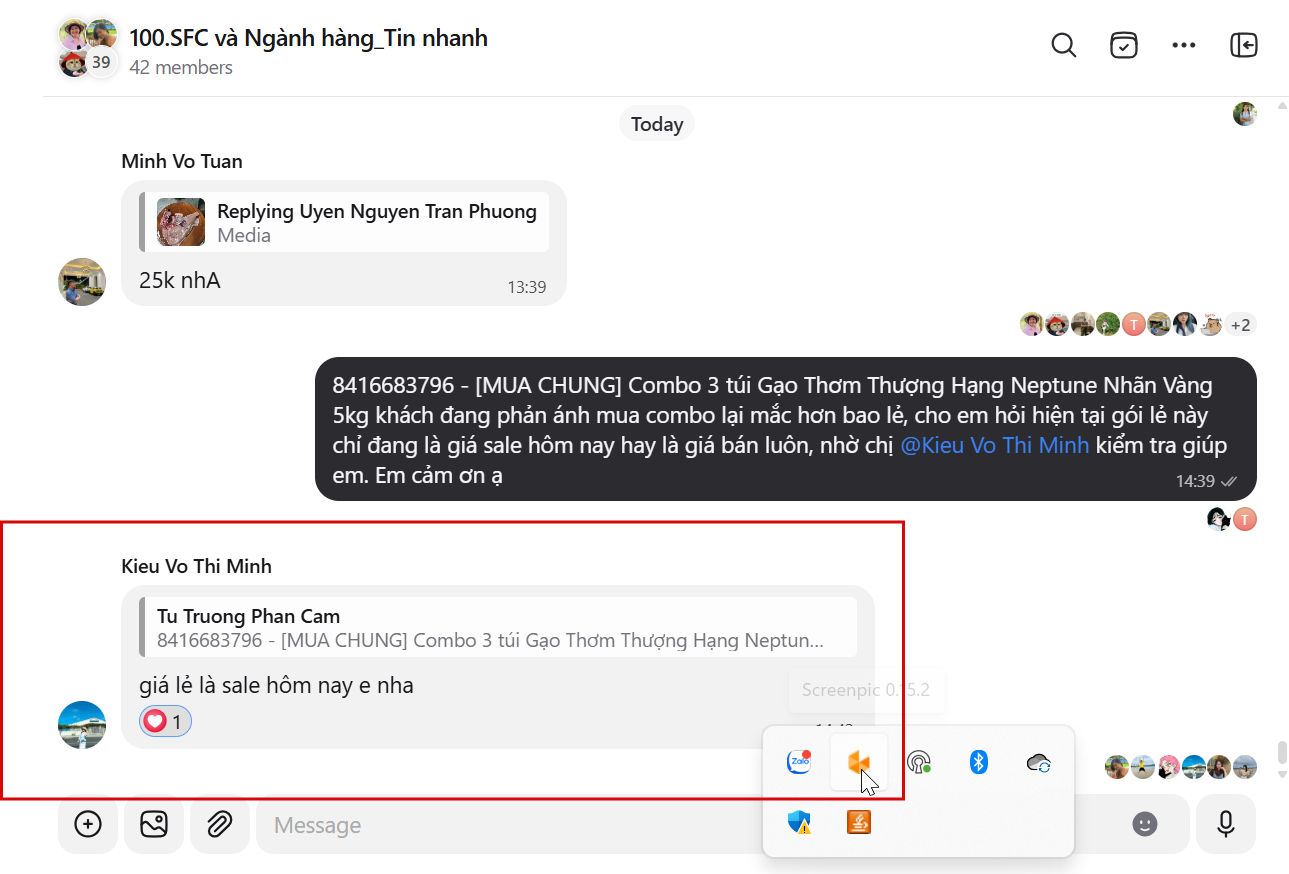
Task: Click the 14:39 timestamp on dark message
Action: click(1195, 481)
